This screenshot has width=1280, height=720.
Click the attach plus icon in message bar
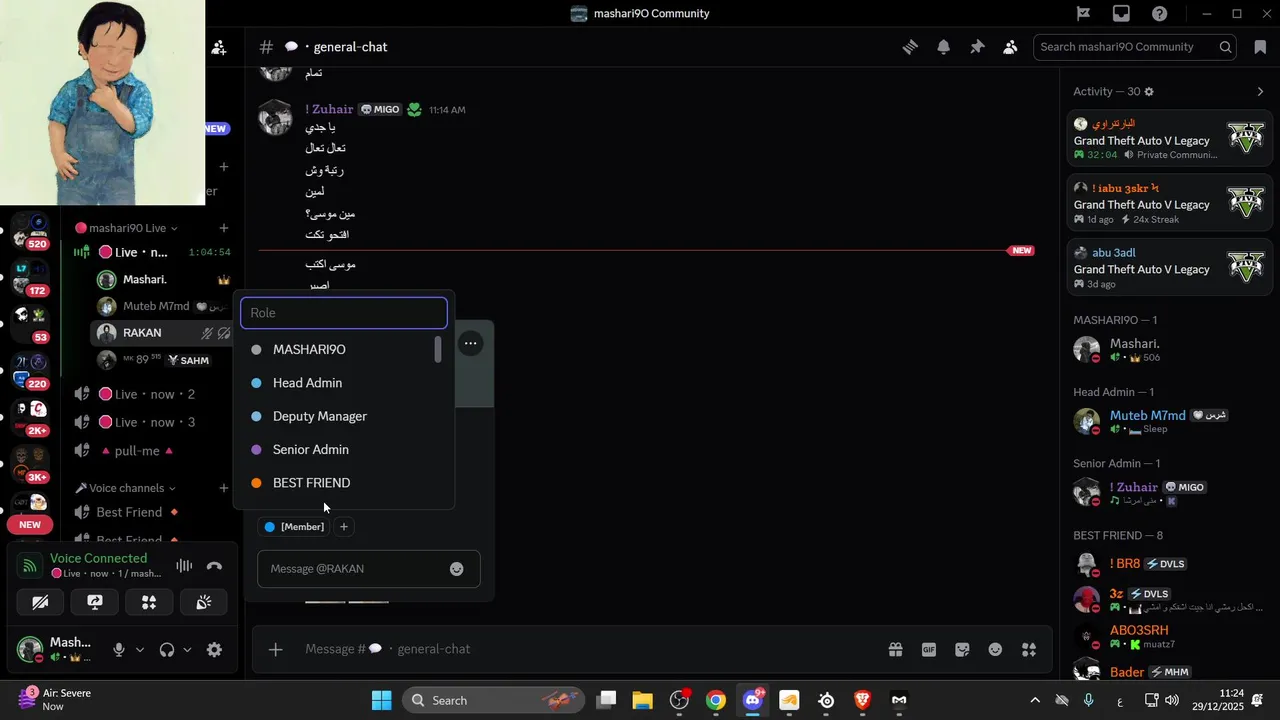tap(276, 649)
